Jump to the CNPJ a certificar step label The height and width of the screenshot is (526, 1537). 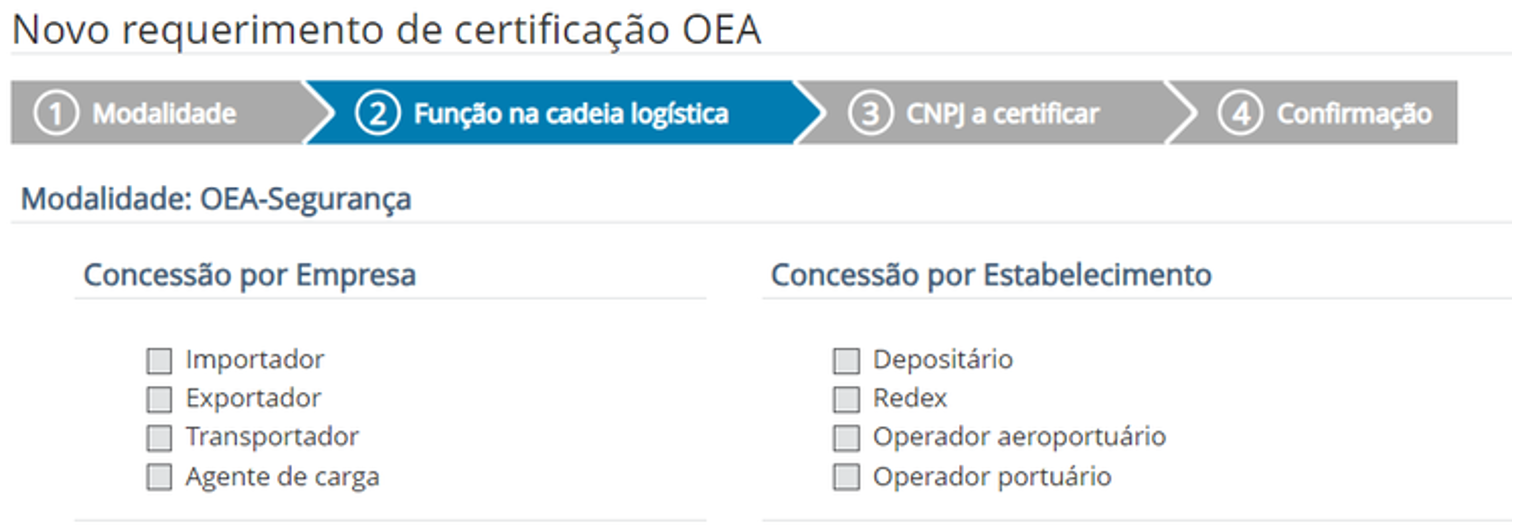[x=1002, y=113]
